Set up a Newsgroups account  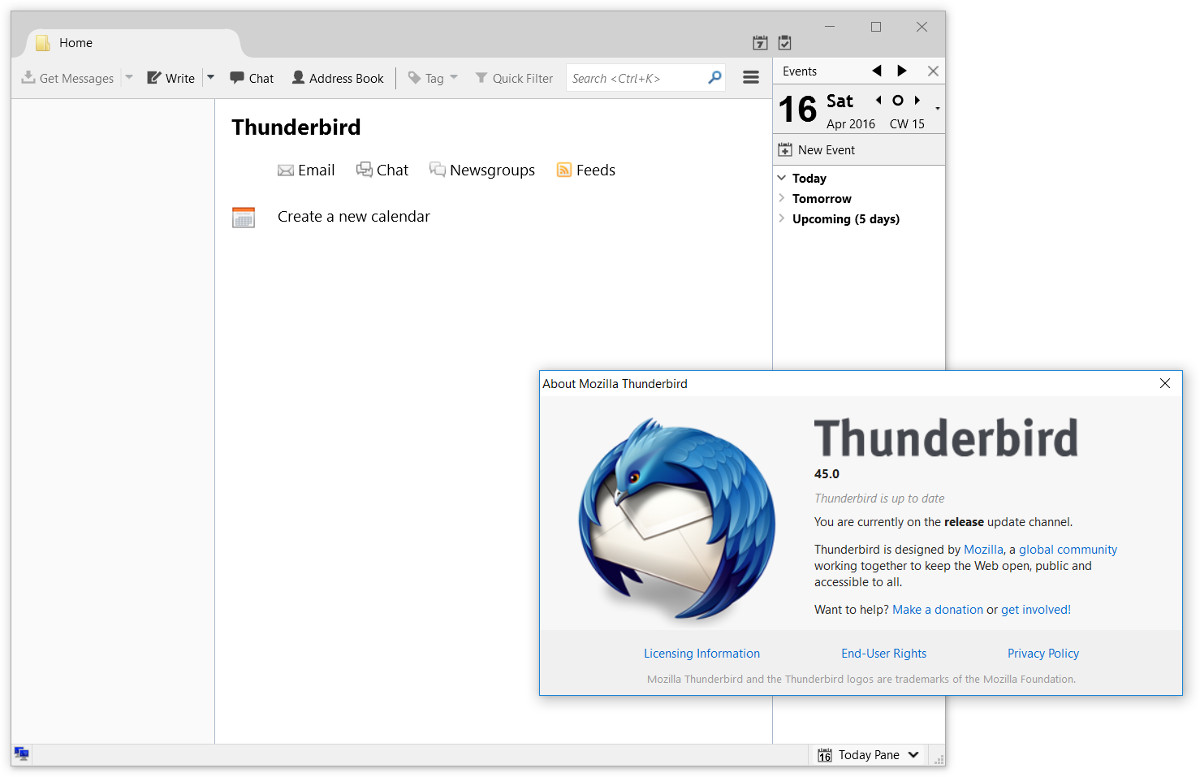[482, 170]
